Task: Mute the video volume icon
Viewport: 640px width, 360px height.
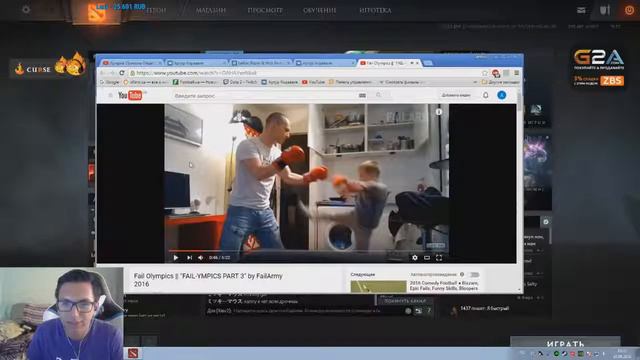Action: (200, 258)
